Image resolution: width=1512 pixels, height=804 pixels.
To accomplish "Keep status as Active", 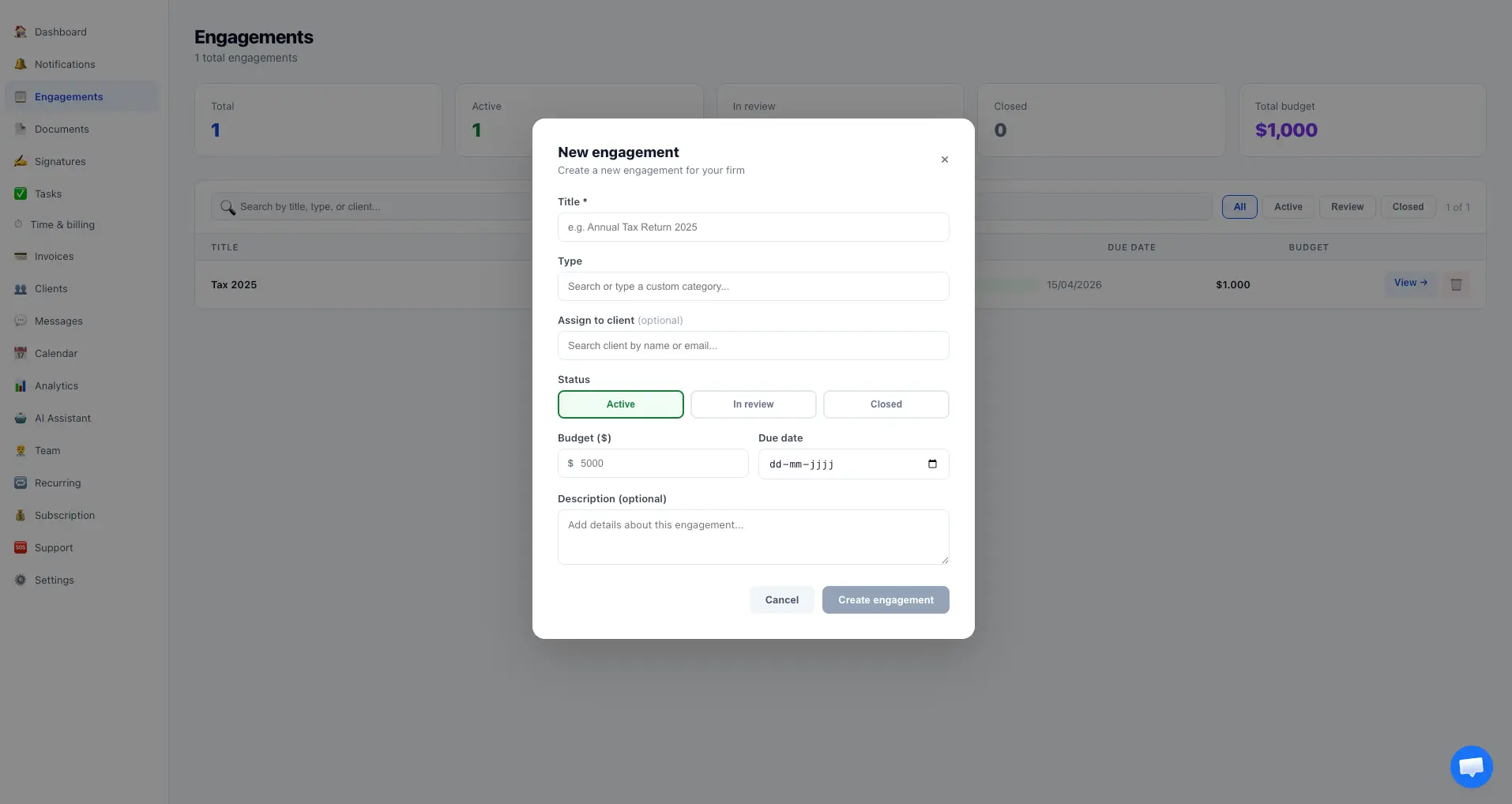I will (620, 404).
